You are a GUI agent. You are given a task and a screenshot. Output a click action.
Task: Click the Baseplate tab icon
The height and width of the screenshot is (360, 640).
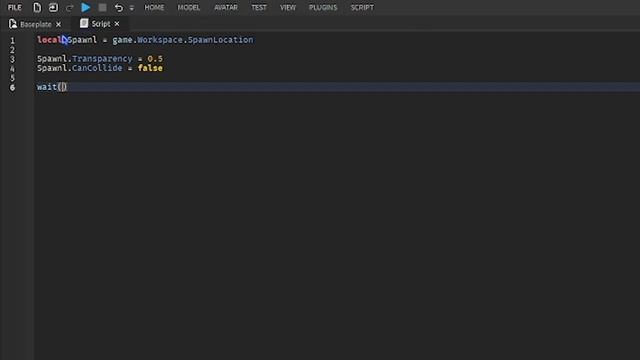pos(13,24)
